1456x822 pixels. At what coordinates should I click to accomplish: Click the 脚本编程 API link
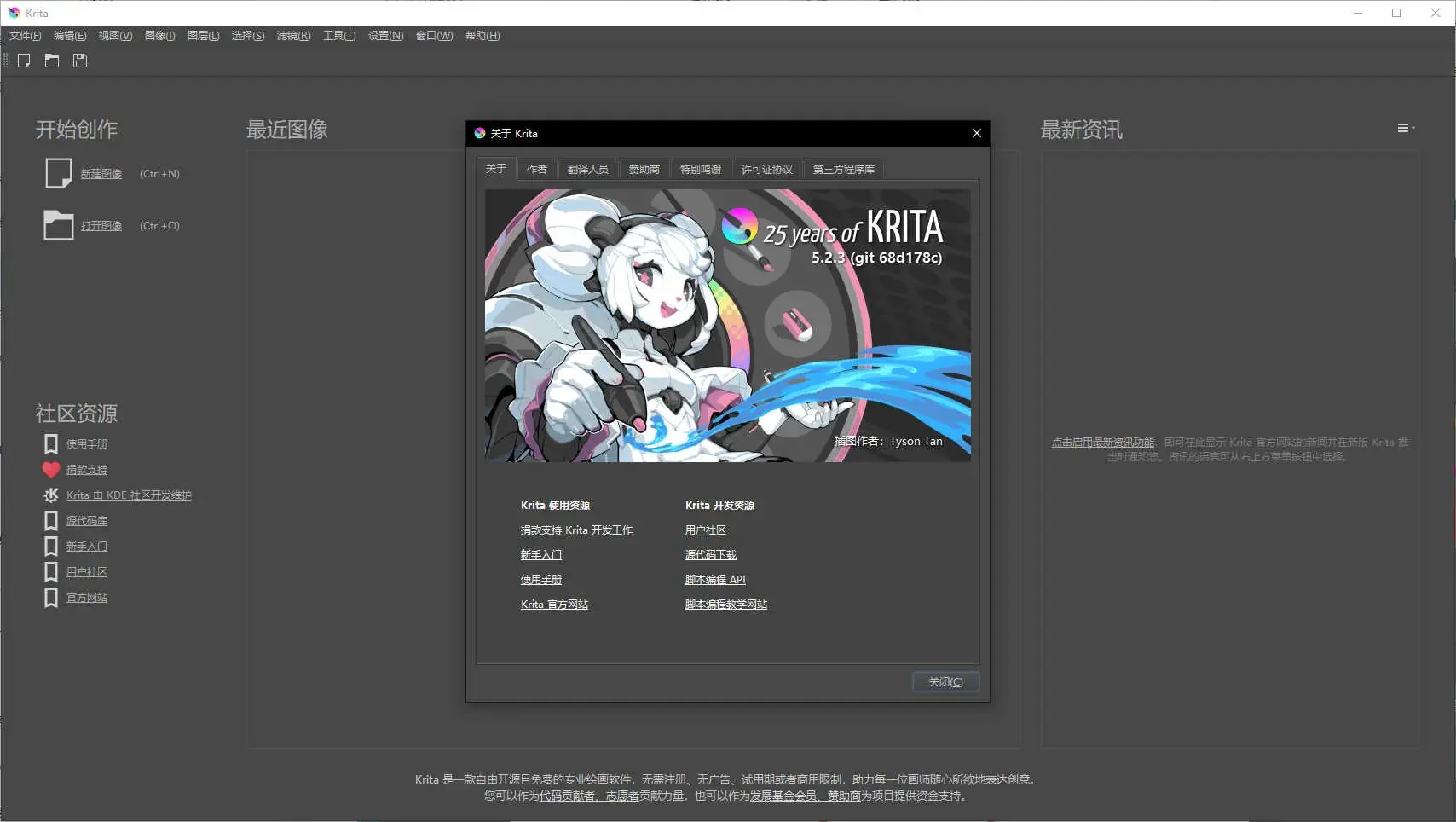(715, 580)
